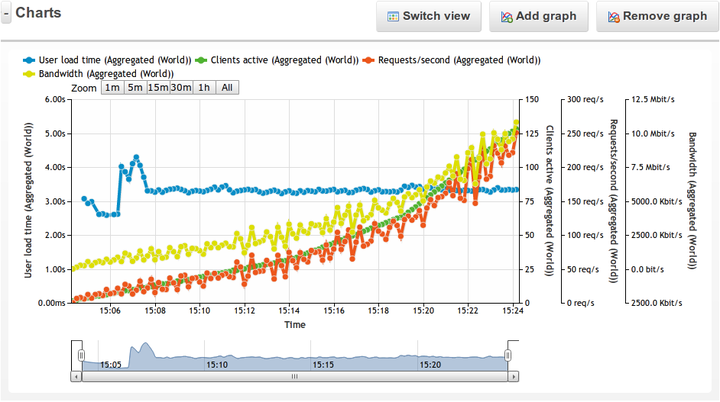Click the navigator scrollbar left arrow

[x=78, y=377]
